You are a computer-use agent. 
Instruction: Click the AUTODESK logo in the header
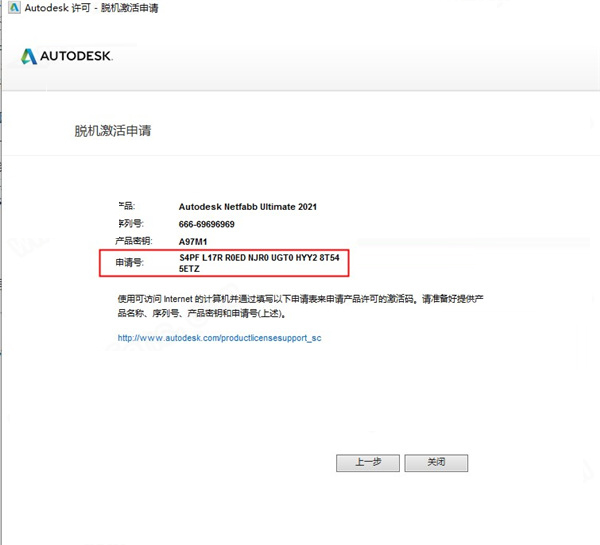[x=67, y=56]
